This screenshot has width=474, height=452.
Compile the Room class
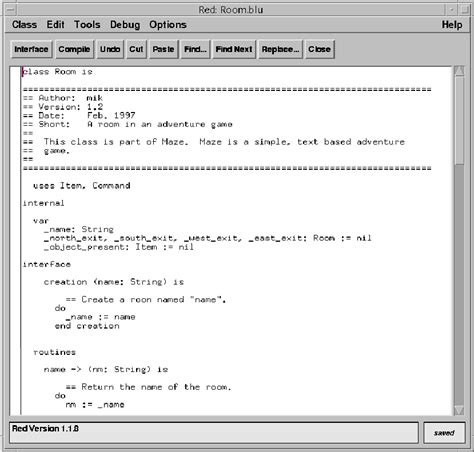(x=74, y=49)
